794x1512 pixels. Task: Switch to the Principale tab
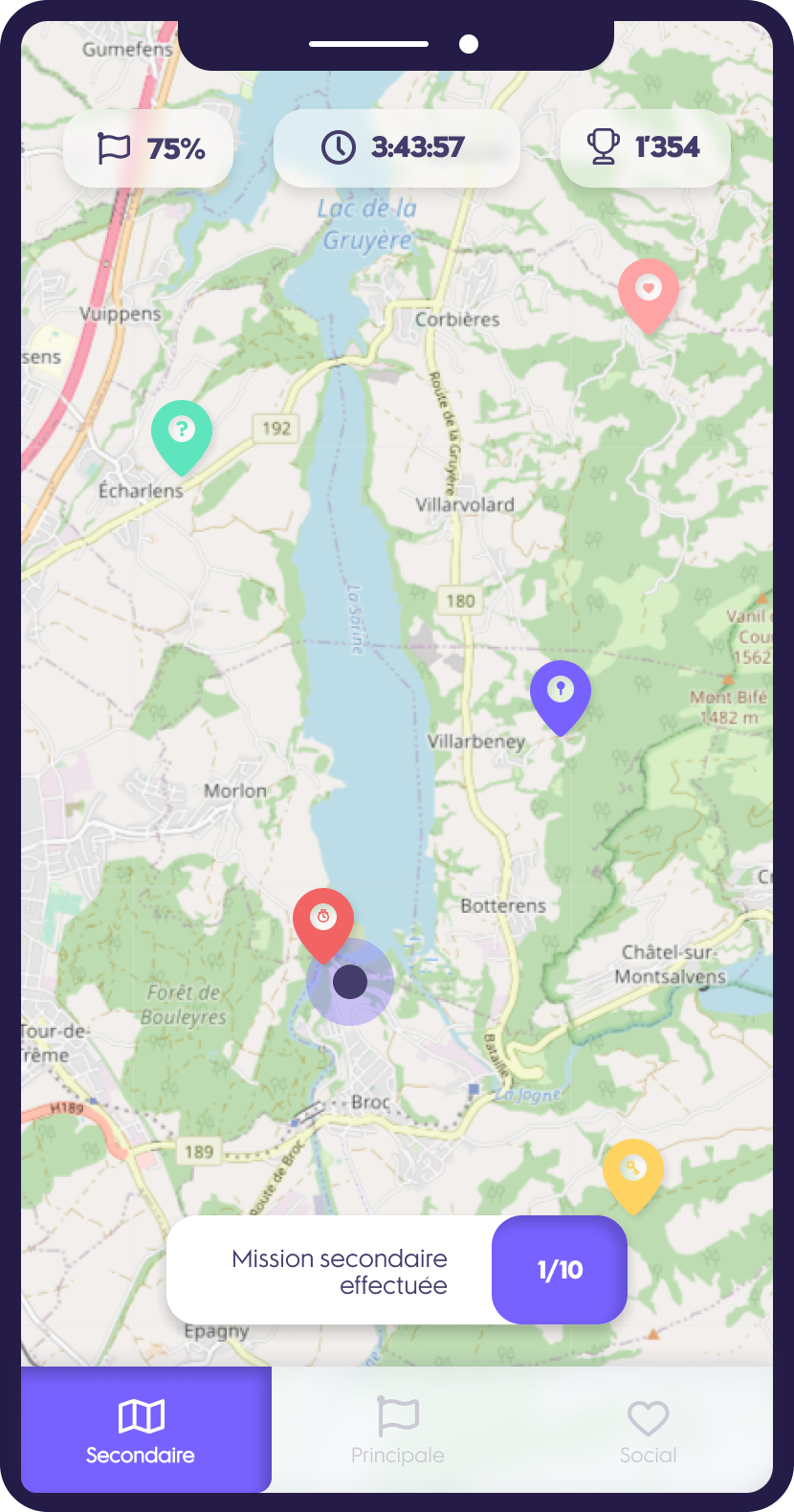pos(398,1430)
